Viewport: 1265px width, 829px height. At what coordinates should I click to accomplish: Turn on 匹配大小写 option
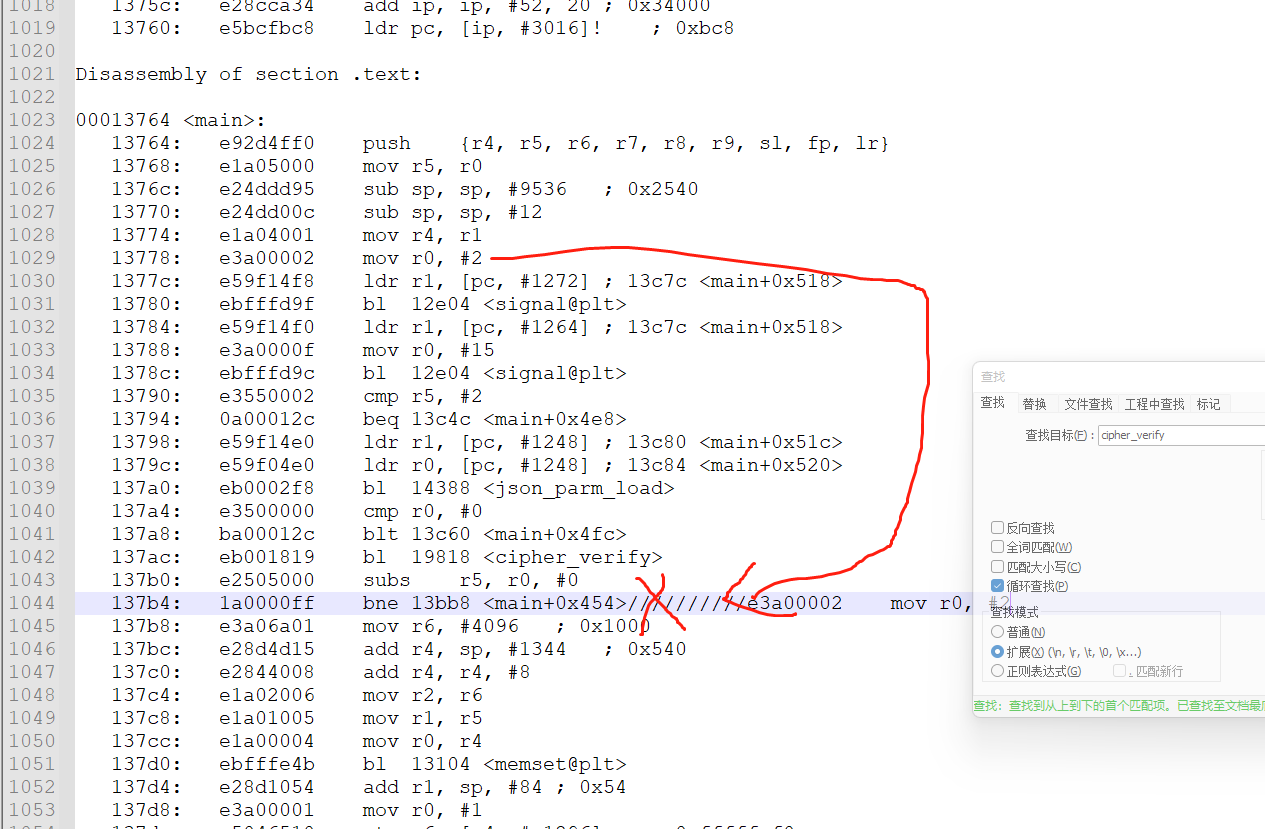pyautogui.click(x=997, y=567)
